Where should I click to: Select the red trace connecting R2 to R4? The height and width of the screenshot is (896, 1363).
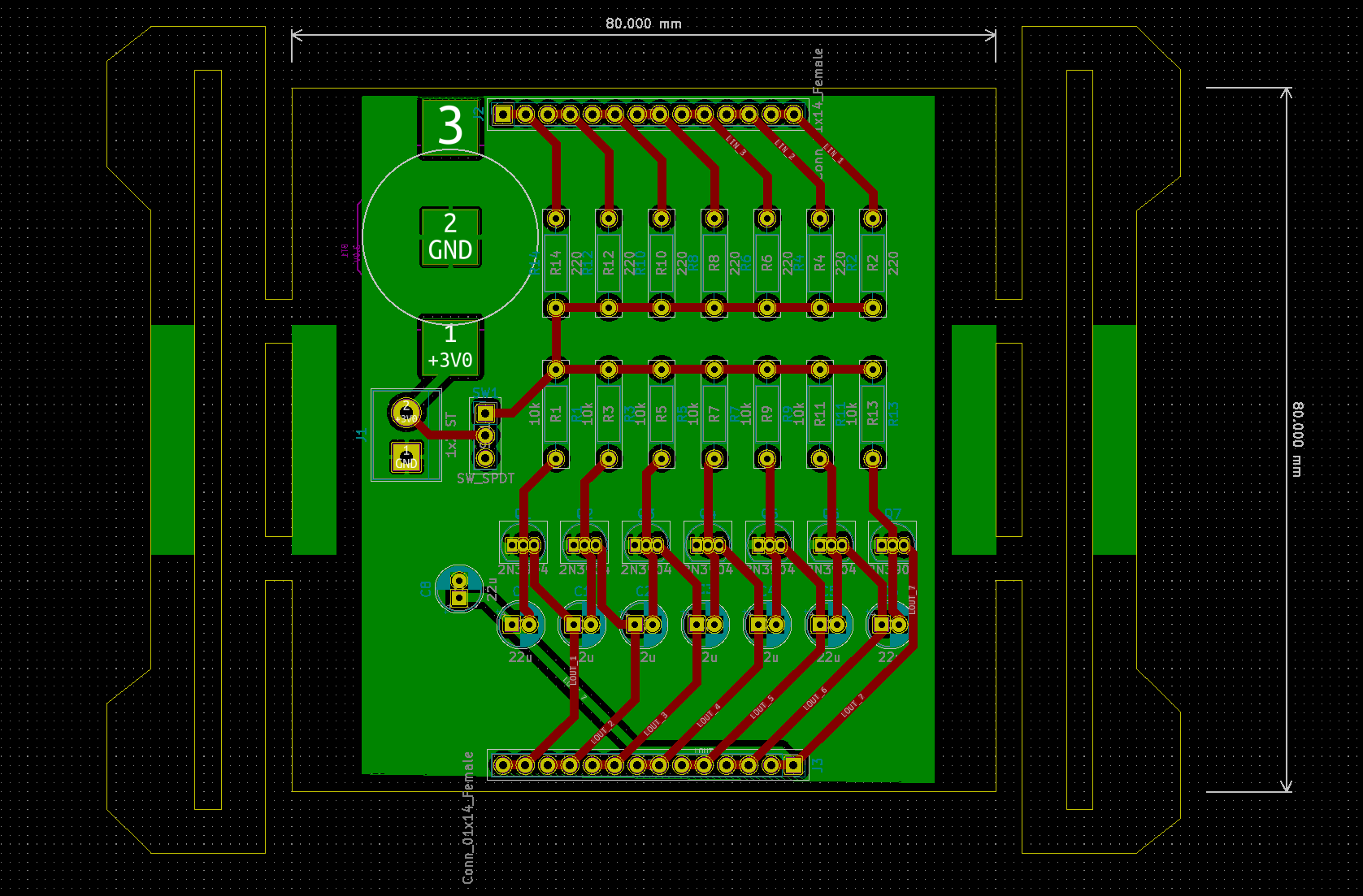click(845, 307)
